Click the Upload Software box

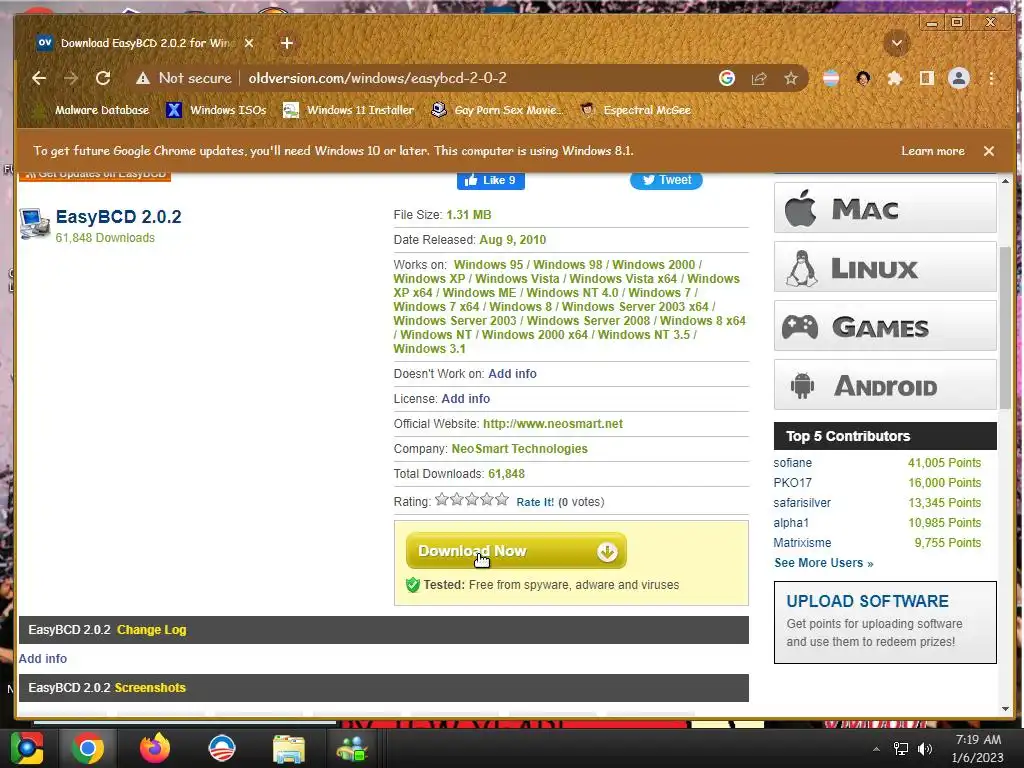click(885, 622)
